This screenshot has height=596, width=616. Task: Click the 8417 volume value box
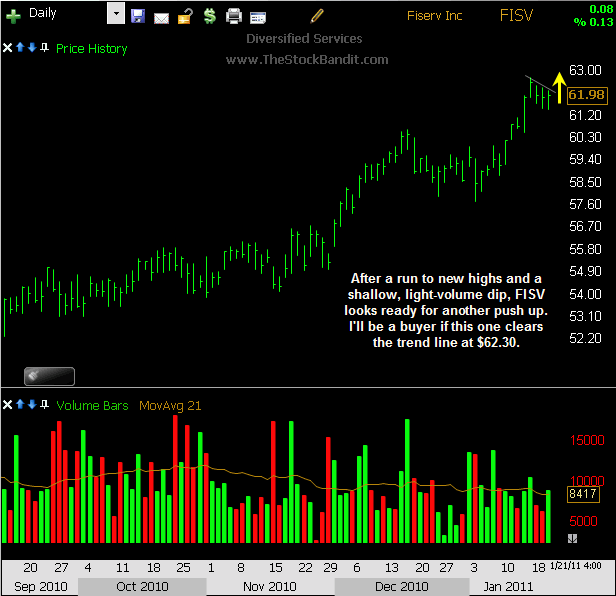[x=583, y=494]
